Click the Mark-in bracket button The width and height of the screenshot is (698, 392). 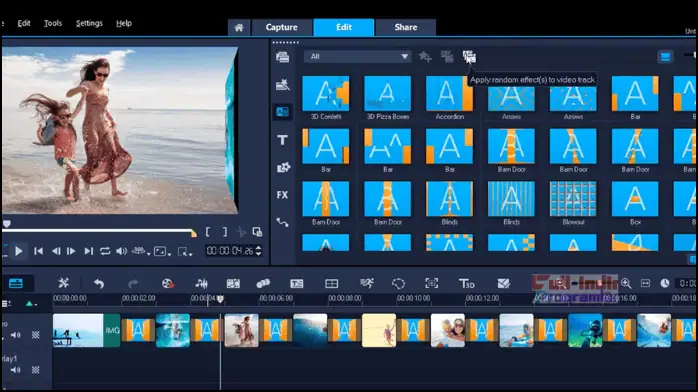tap(208, 232)
